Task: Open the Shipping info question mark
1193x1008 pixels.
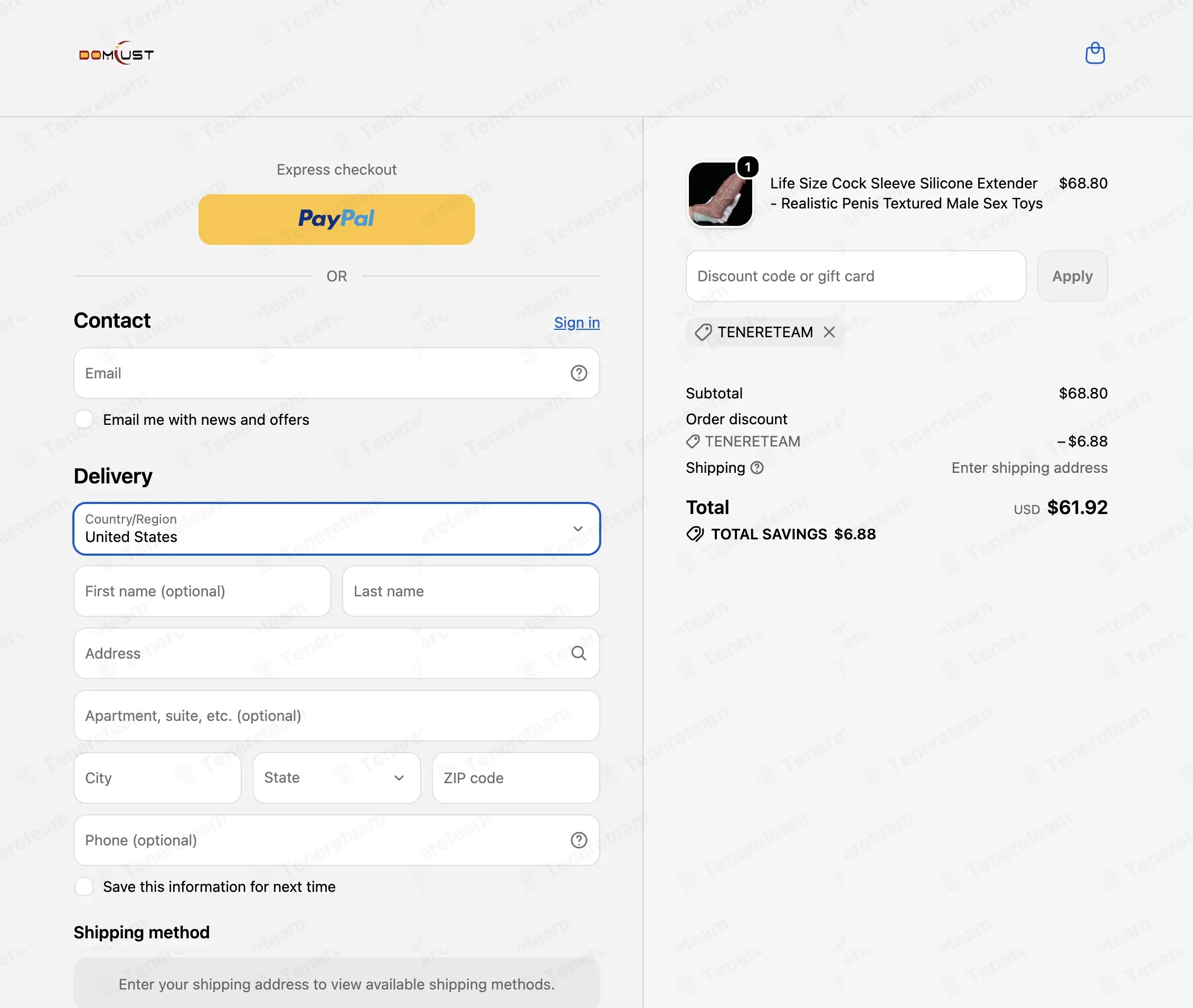Action: coord(757,468)
